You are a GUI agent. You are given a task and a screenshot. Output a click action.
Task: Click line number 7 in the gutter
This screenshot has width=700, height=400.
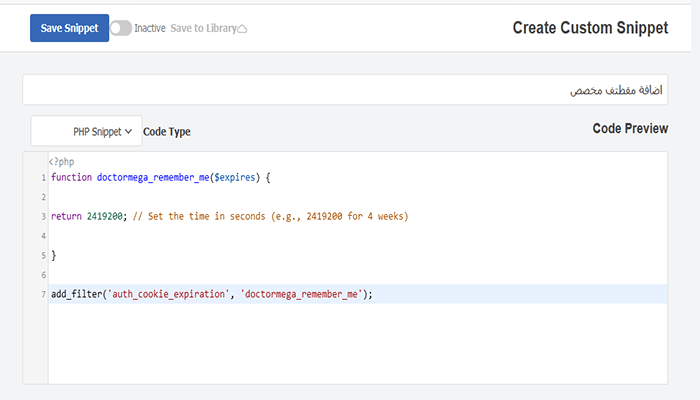[x=43, y=294]
